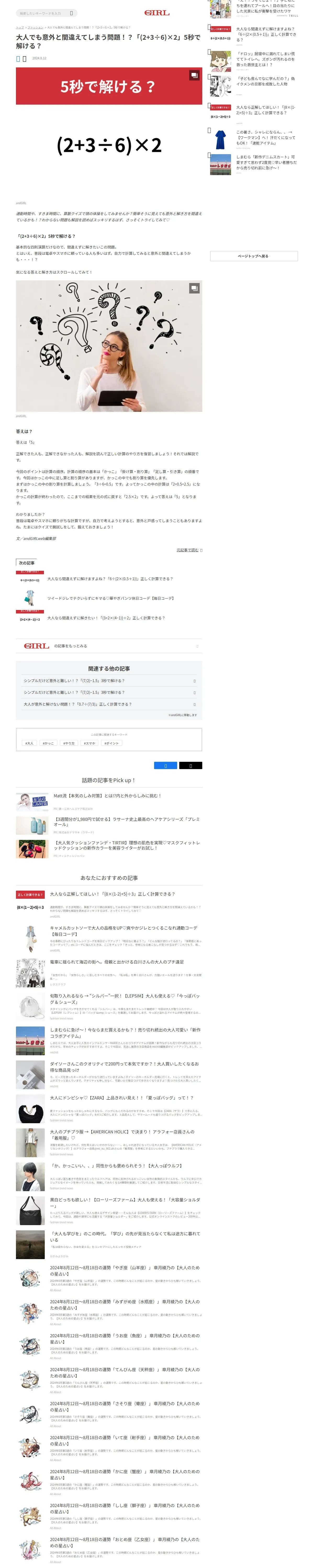Open next article '{3+2×(4−1)}÷2' link
This screenshot has height=1568, width=314.
[106, 618]
